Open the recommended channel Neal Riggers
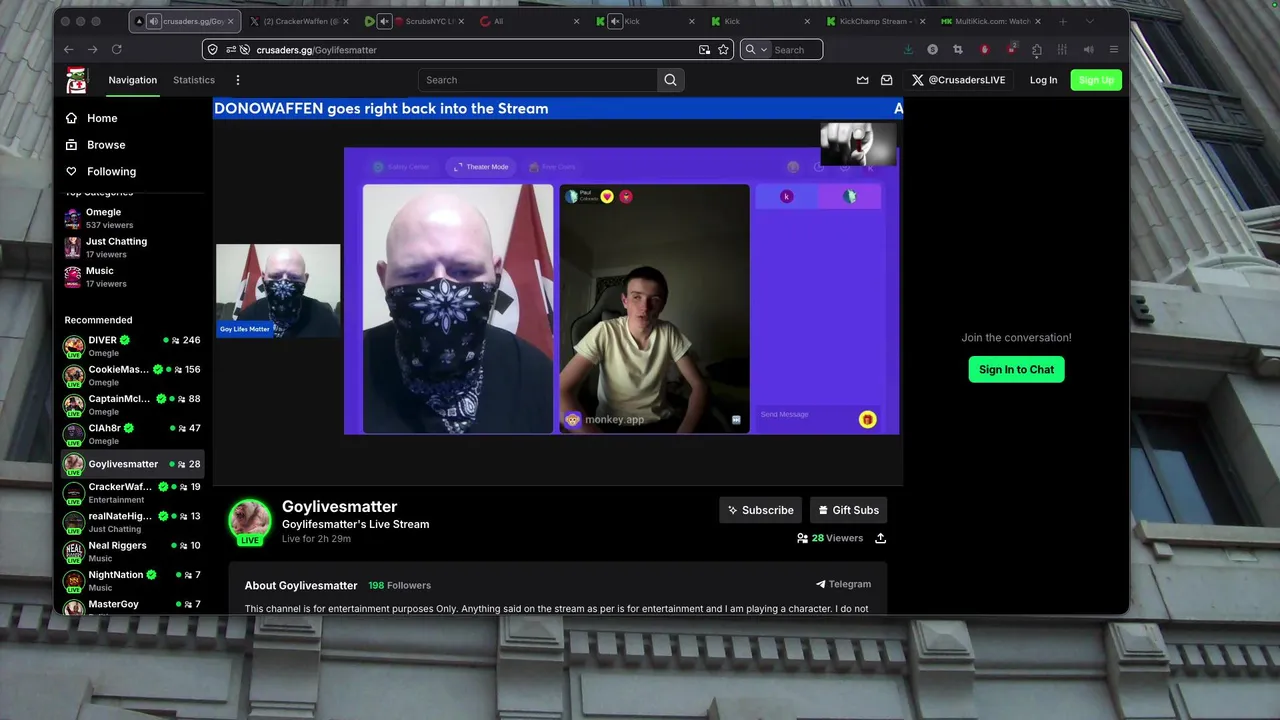This screenshot has width=1280, height=720. [133, 551]
